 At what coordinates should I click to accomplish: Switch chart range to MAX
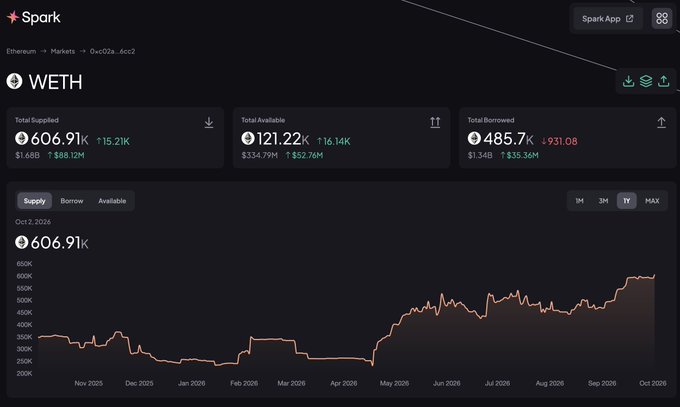(652, 201)
